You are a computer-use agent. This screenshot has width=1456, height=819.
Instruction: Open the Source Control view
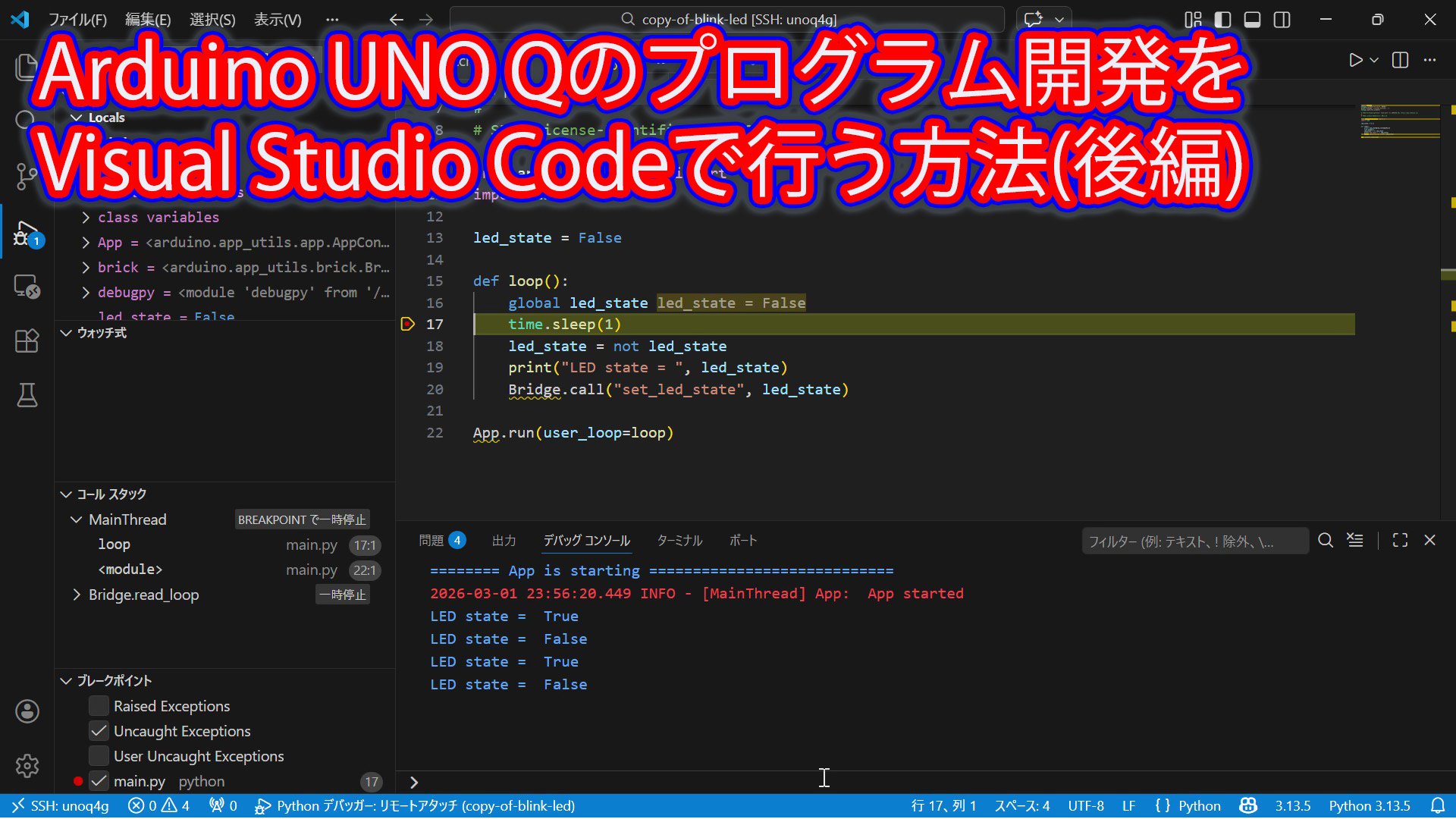[x=27, y=177]
